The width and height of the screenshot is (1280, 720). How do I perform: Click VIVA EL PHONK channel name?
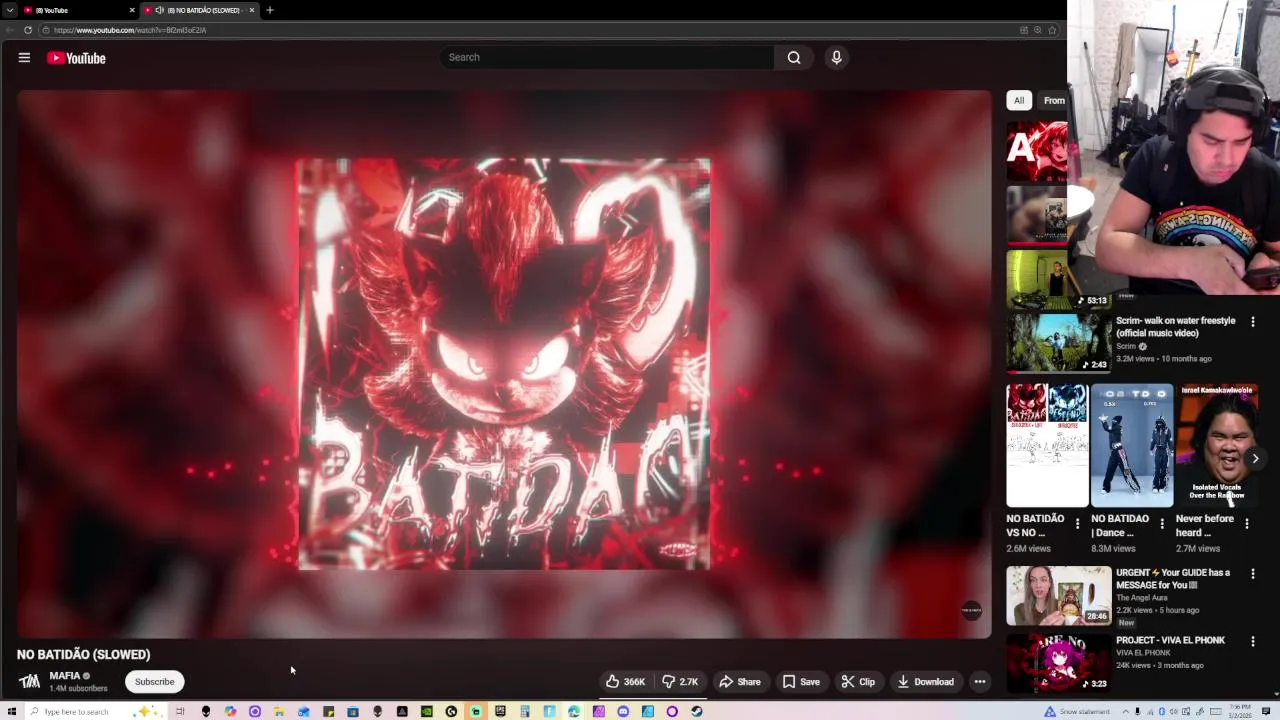(1143, 653)
